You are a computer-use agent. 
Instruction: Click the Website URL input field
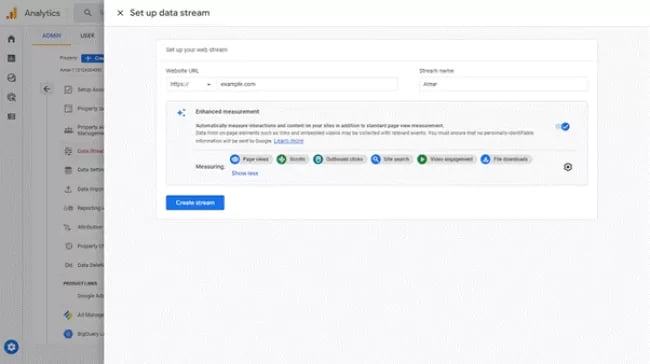(x=307, y=84)
